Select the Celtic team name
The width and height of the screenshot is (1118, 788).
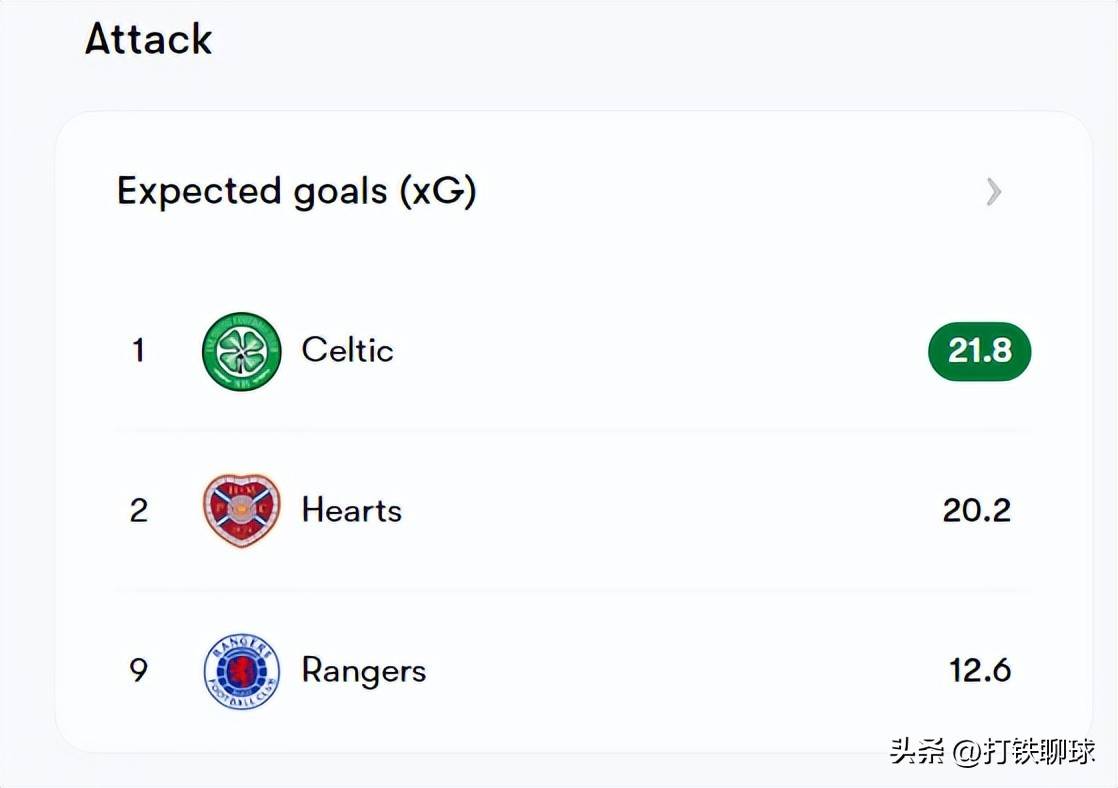click(x=347, y=351)
